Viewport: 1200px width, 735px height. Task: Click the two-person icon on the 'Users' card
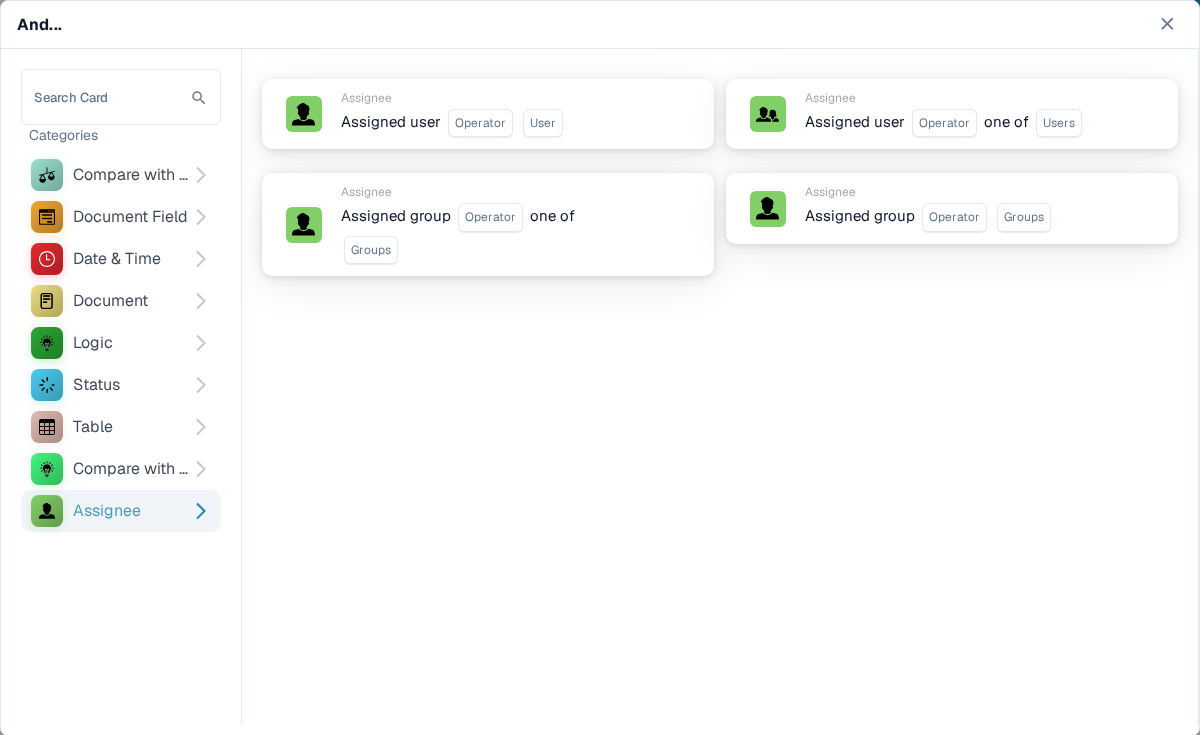pos(768,114)
